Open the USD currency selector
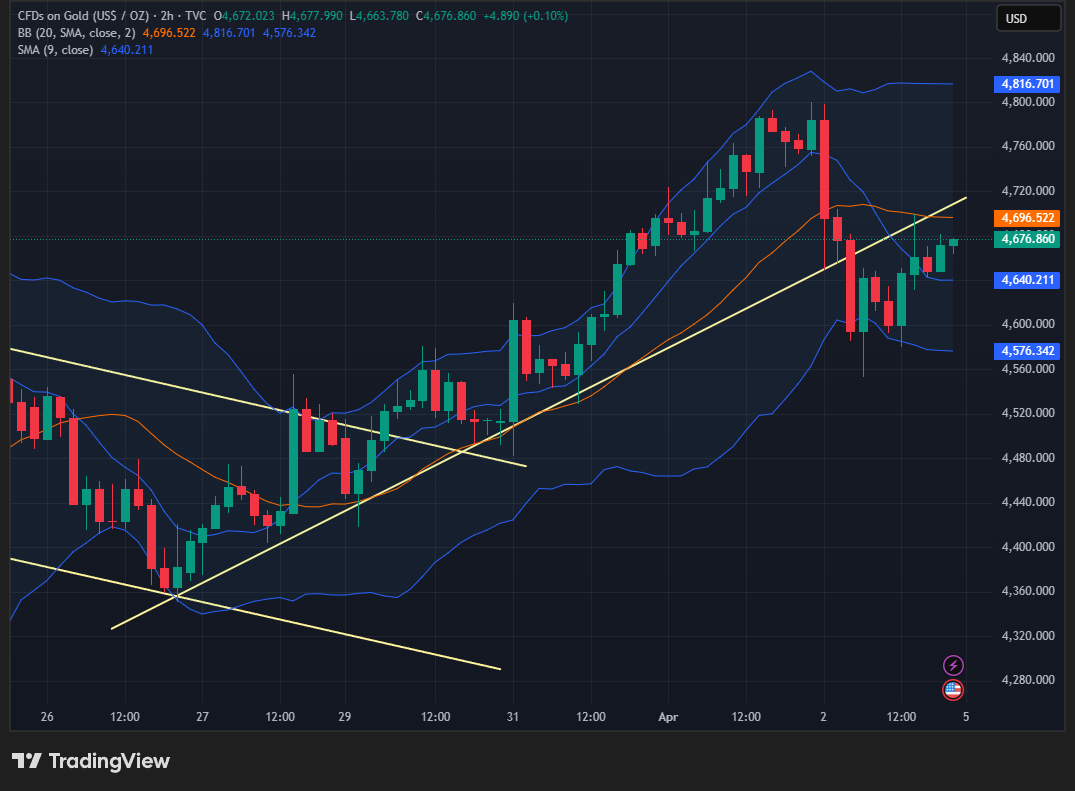The image size is (1075, 791). tap(1028, 18)
